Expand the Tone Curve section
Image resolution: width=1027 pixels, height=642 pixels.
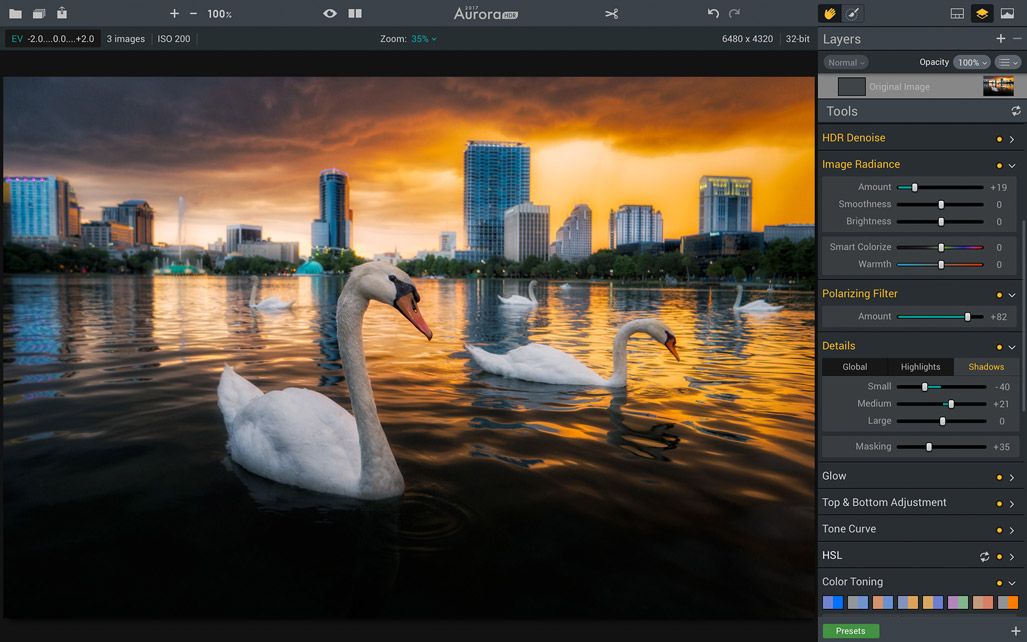1012,530
